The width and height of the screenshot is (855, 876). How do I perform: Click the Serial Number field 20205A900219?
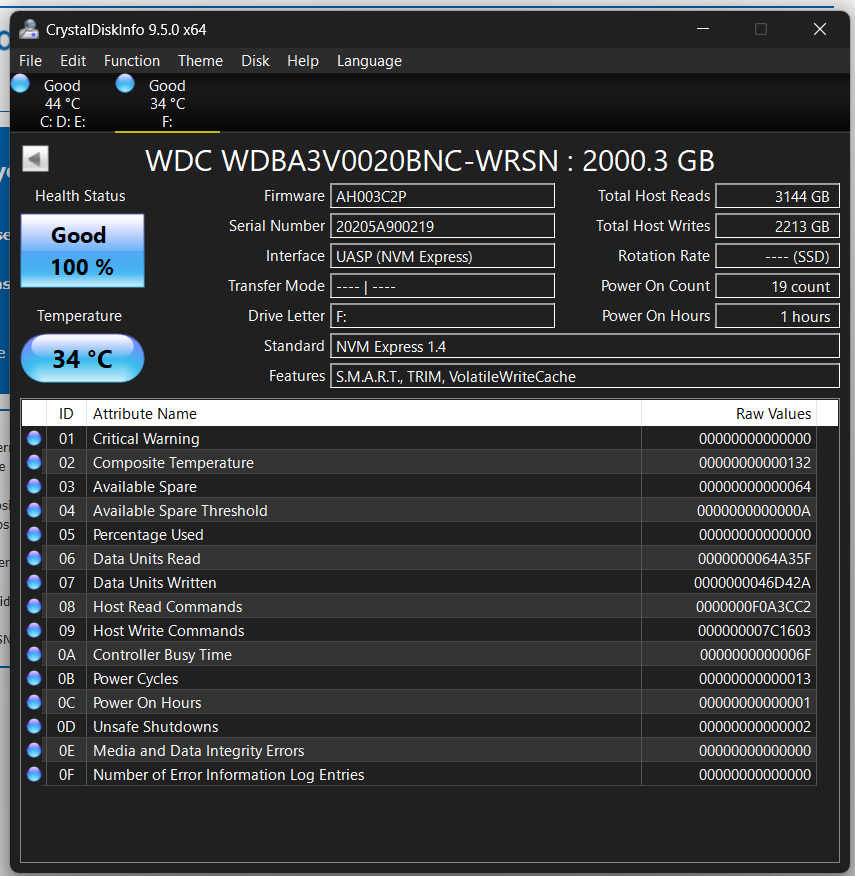[442, 226]
